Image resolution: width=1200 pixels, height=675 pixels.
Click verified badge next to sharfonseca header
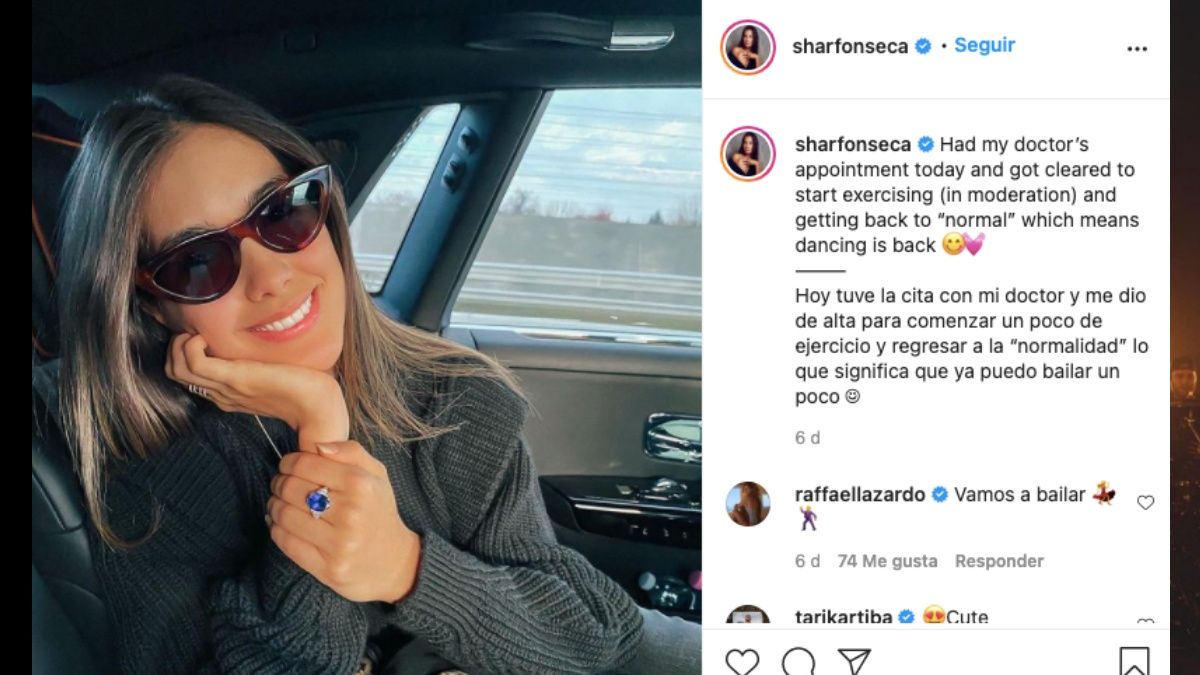pyautogui.click(x=923, y=46)
